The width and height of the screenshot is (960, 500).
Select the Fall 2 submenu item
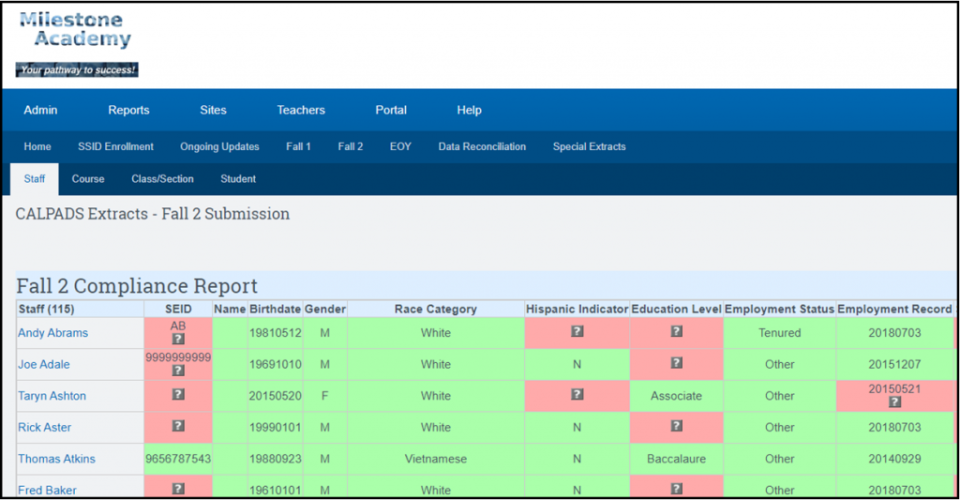tap(350, 146)
